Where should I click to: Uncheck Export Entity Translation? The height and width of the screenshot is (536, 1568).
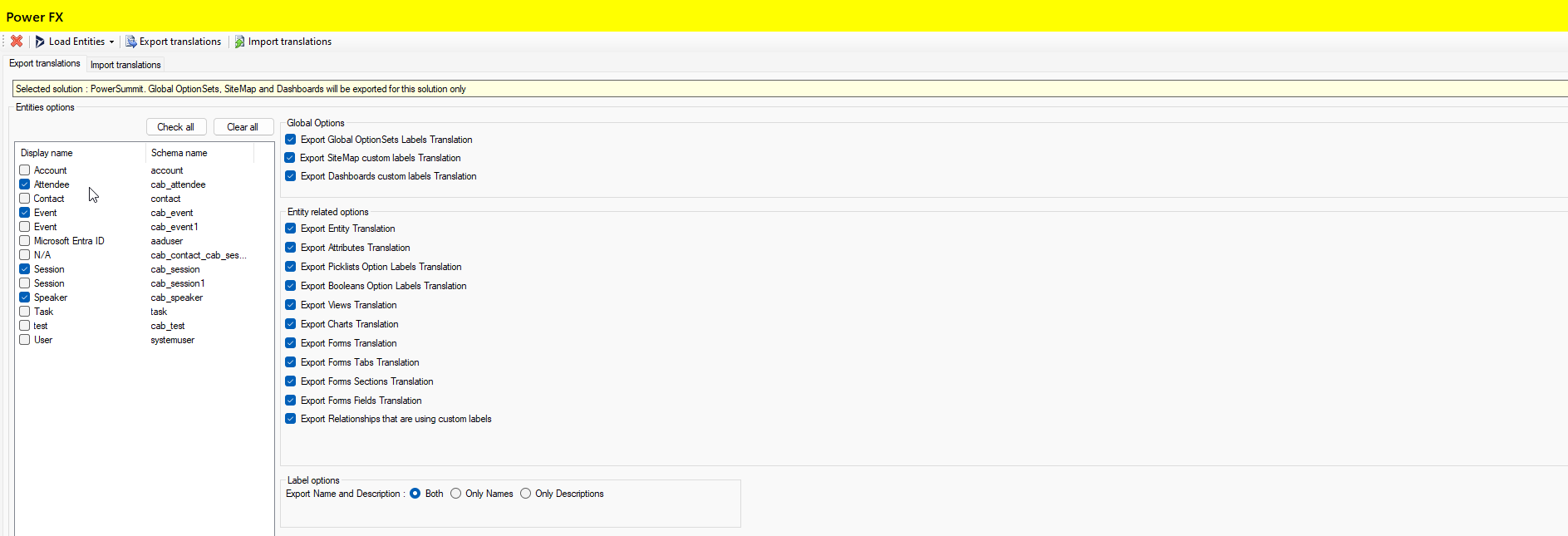point(291,229)
